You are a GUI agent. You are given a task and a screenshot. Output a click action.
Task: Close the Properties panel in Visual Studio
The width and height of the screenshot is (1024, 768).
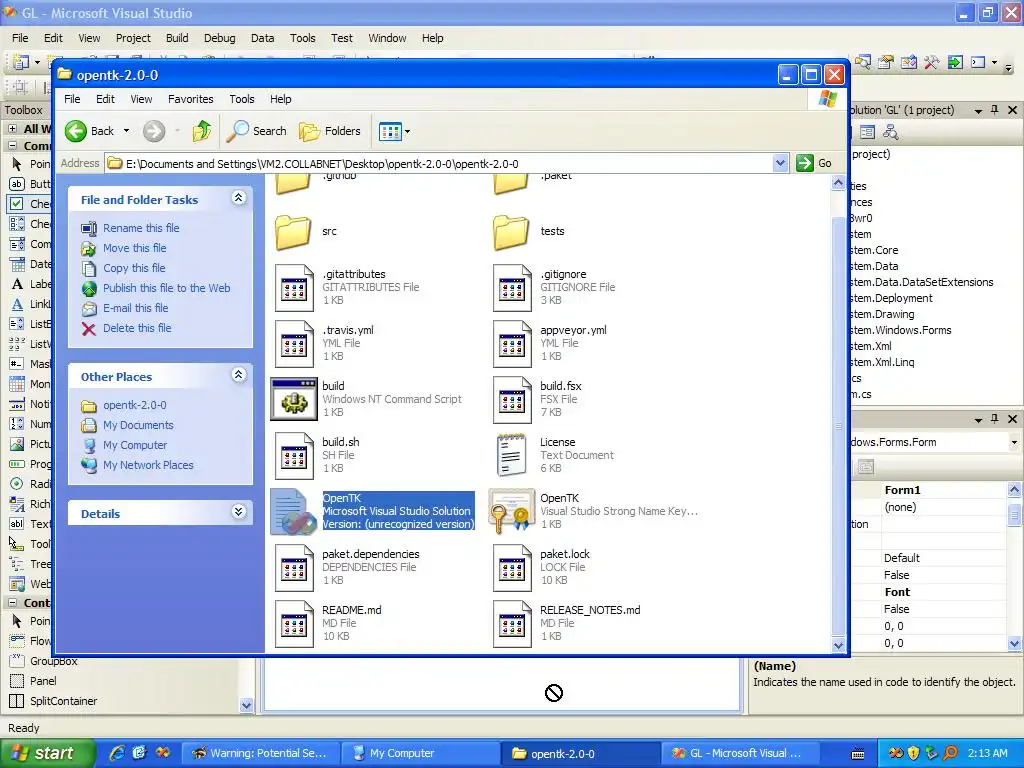click(x=1012, y=419)
